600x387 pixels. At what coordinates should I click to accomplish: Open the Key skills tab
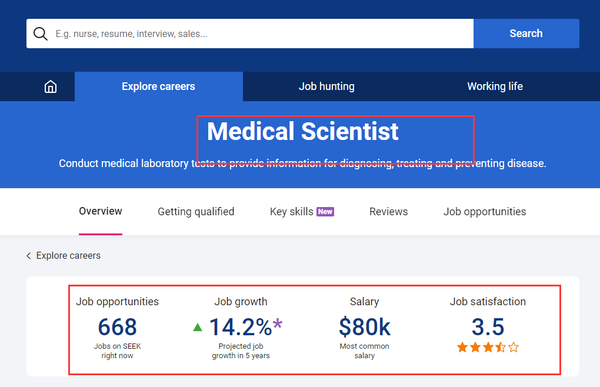(x=292, y=212)
